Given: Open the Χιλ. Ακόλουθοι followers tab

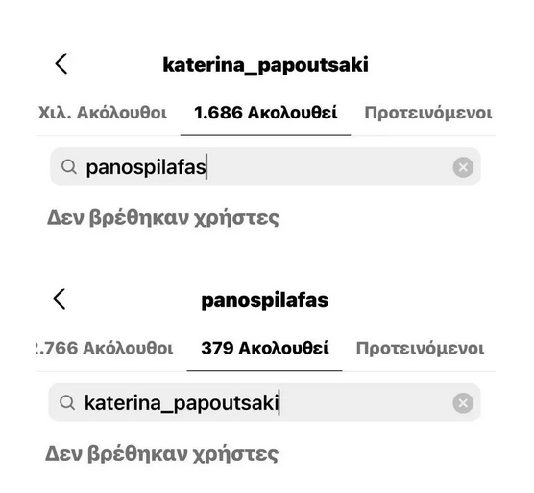Looking at the screenshot, I should [x=102, y=113].
